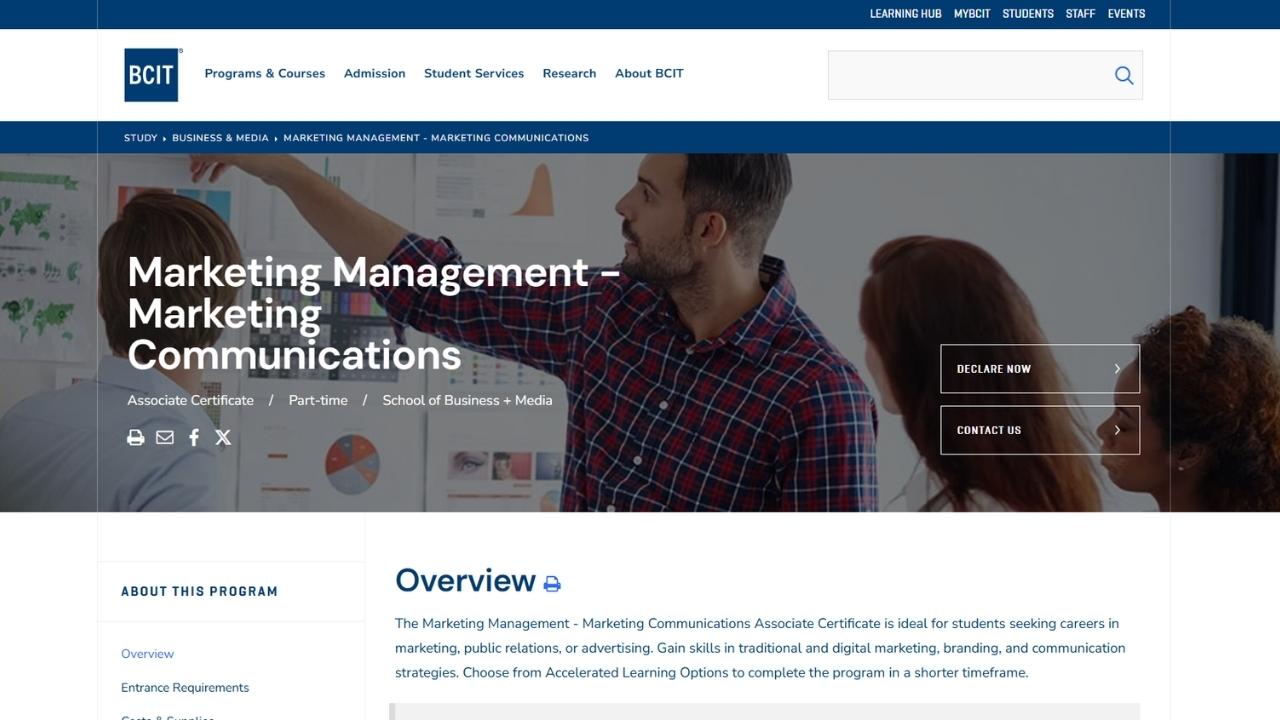Click the print icon beside Overview heading

pos(552,583)
